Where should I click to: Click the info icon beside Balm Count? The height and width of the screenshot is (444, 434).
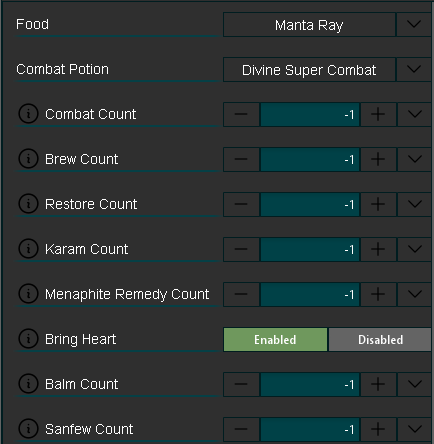28,384
